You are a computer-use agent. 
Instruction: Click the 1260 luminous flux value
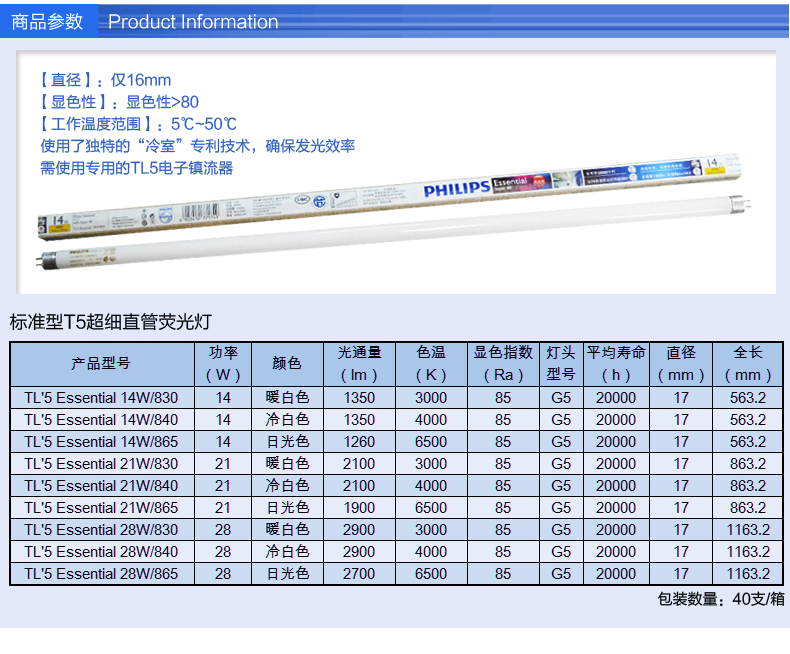(x=359, y=442)
